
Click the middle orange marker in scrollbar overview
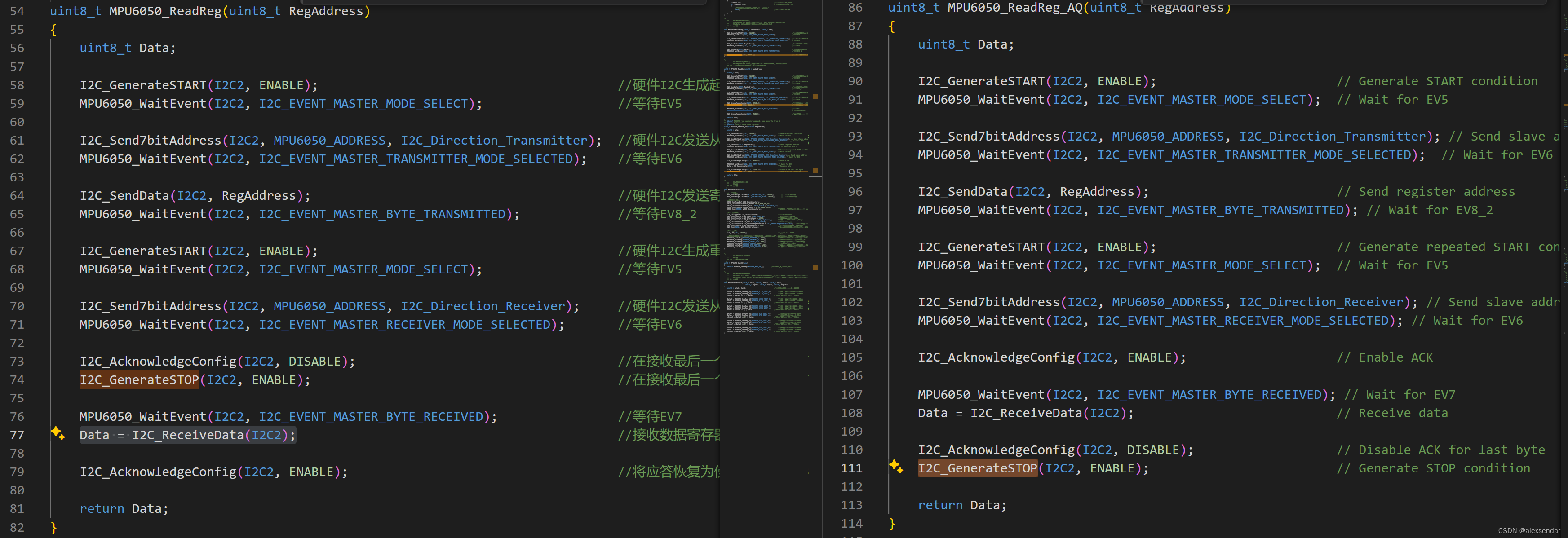[x=815, y=170]
